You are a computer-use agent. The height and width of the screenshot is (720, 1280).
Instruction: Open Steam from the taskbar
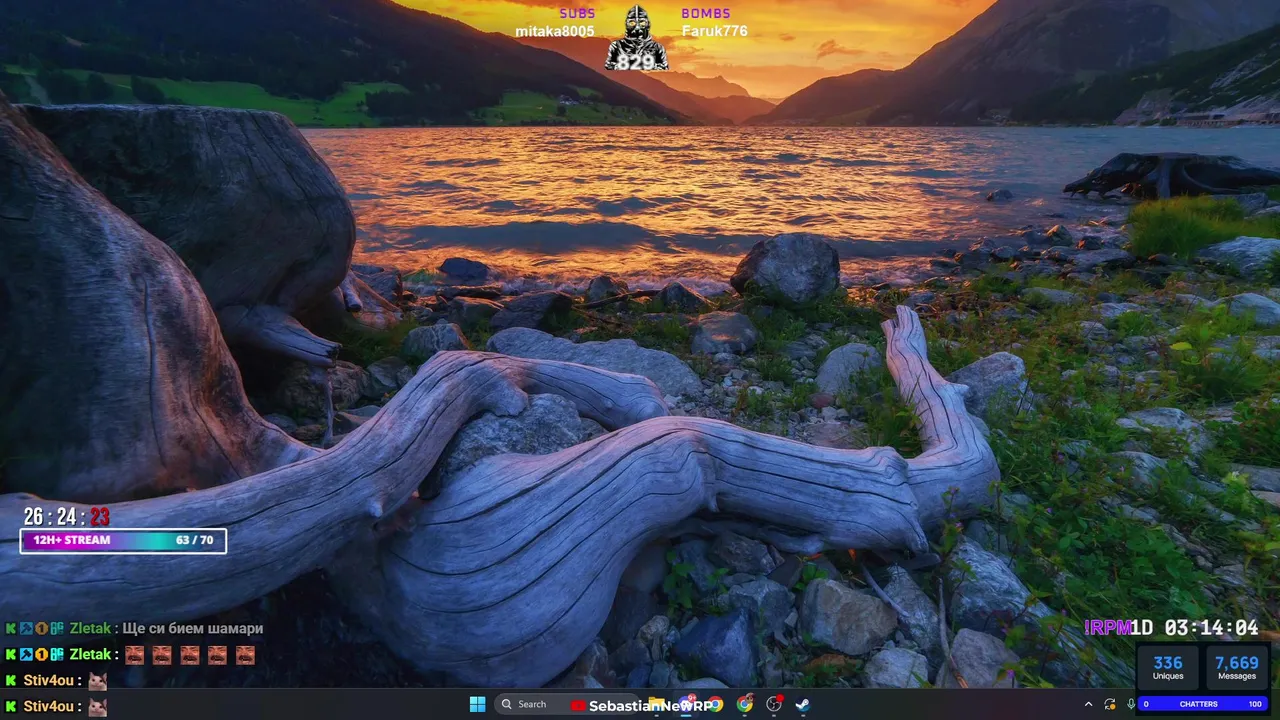(802, 704)
